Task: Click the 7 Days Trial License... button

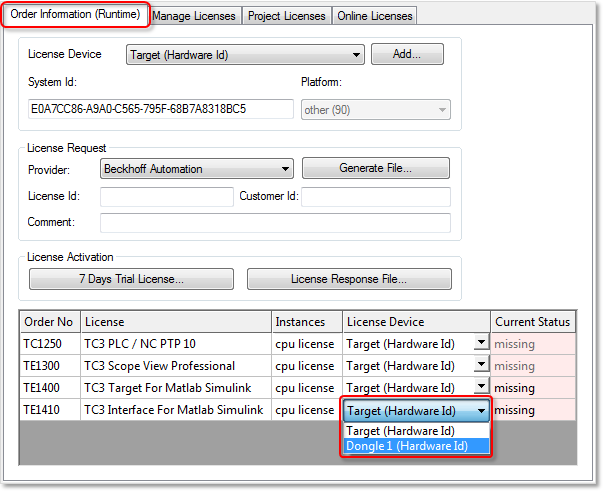Action: pos(131,279)
